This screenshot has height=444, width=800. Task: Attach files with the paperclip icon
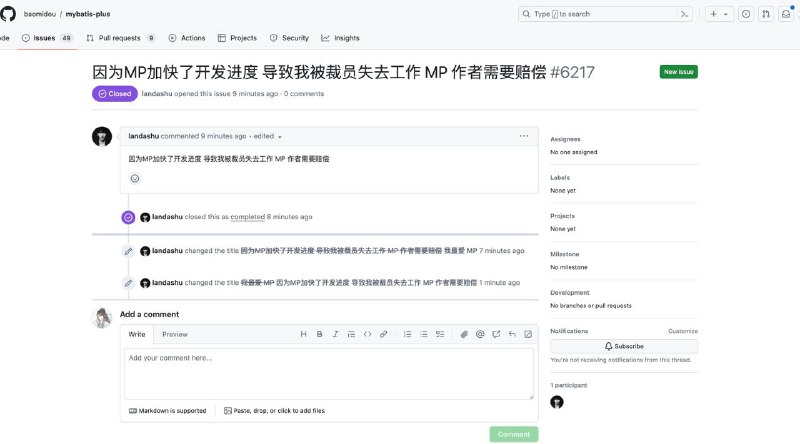tap(464, 334)
